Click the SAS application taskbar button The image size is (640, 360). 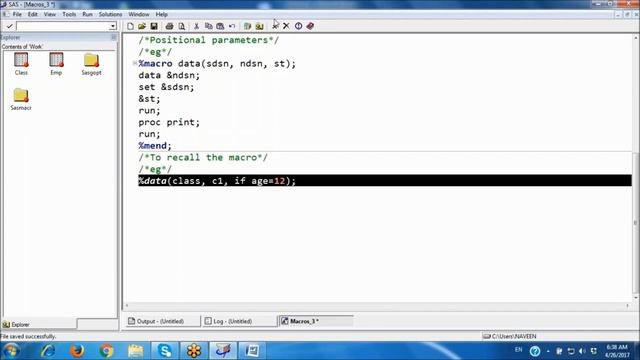[223, 351]
